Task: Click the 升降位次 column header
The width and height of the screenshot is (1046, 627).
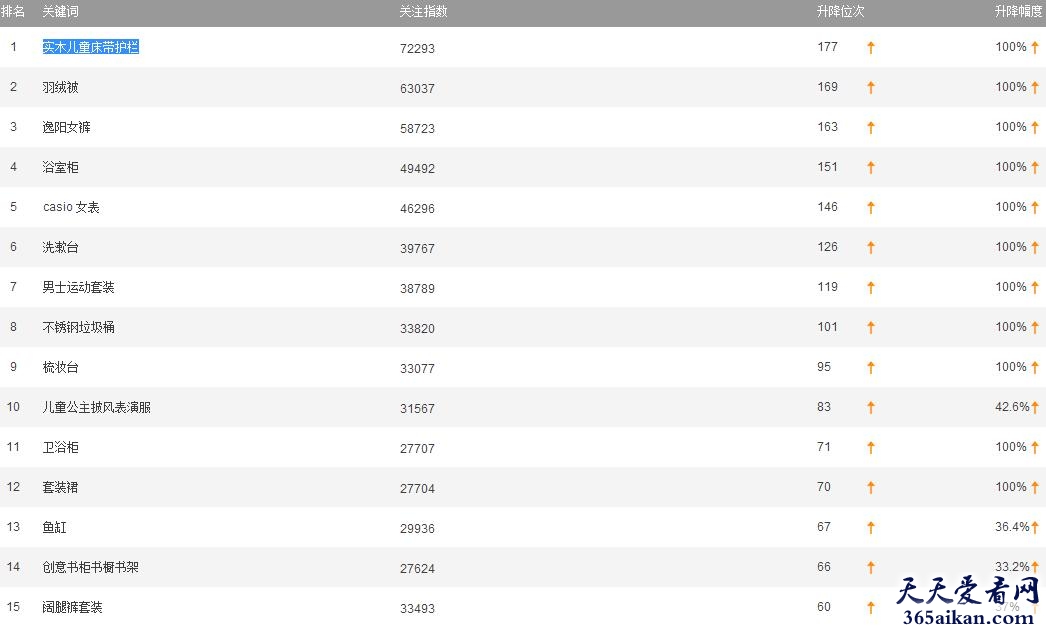Action: (841, 11)
